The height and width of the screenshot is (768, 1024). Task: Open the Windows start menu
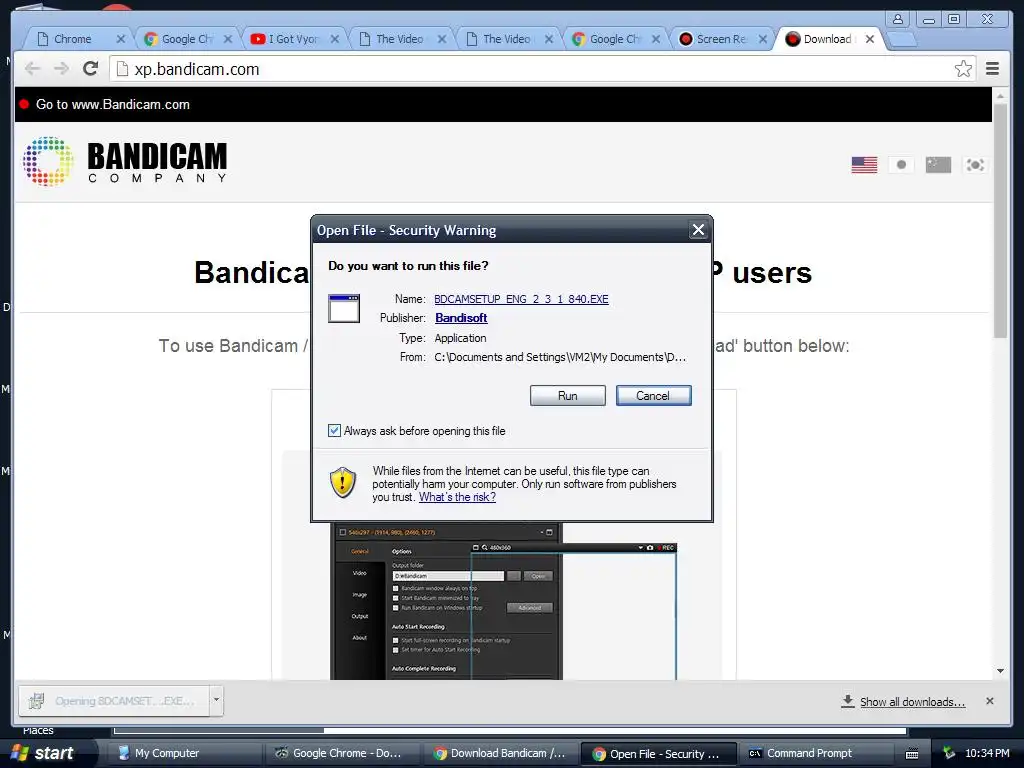pos(43,753)
